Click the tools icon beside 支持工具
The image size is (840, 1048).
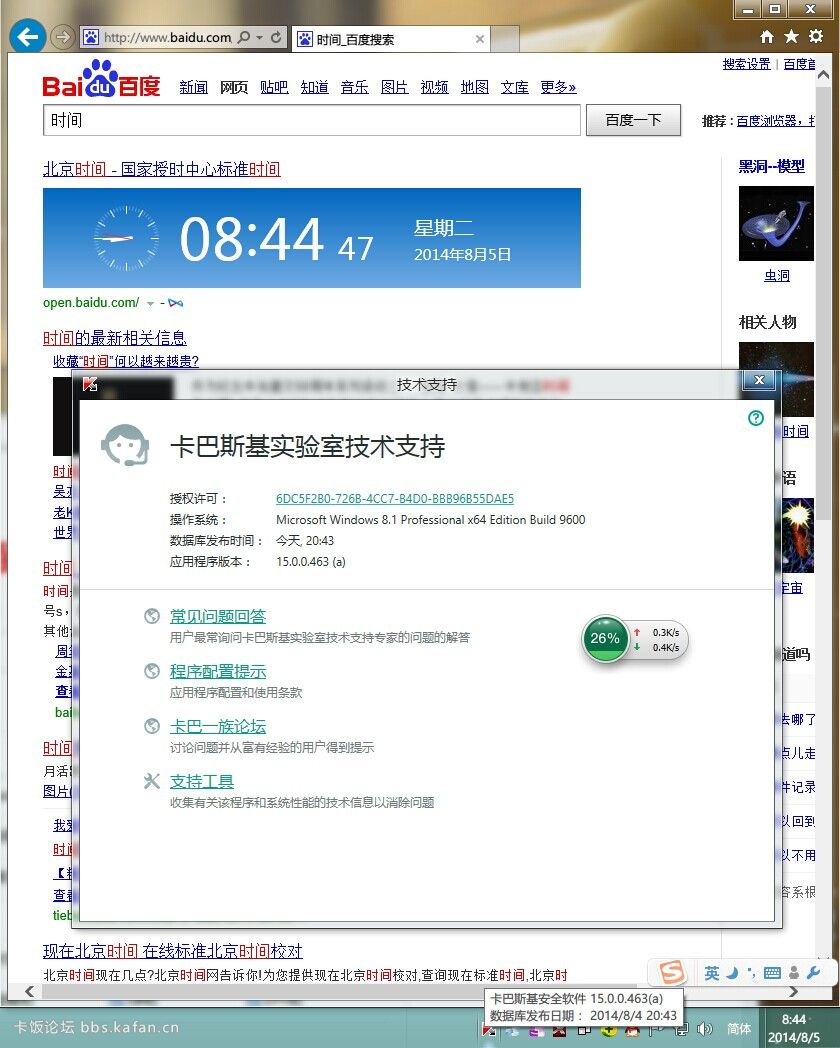(152, 781)
